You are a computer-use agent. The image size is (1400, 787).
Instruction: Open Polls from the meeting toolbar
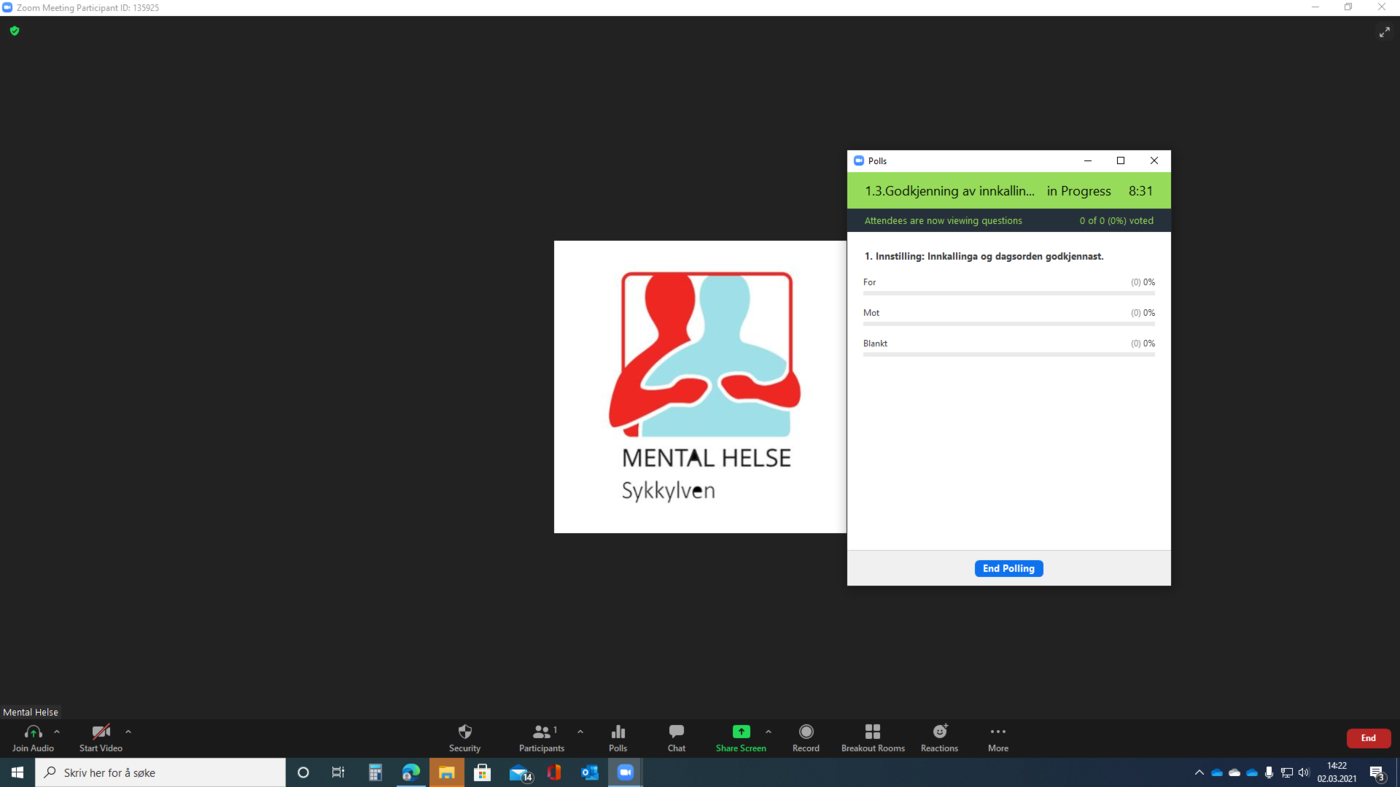click(618, 738)
